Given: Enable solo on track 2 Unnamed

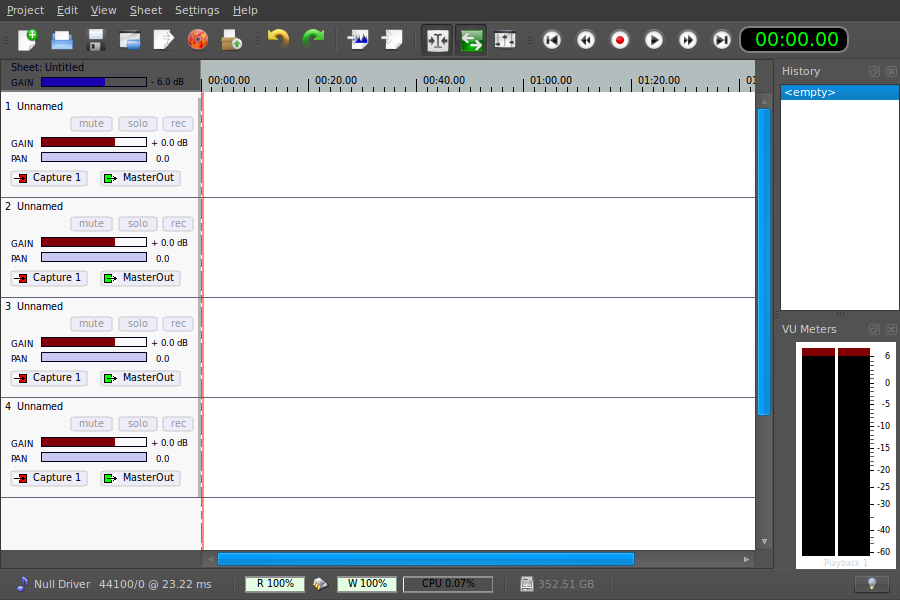Looking at the screenshot, I should click(137, 223).
